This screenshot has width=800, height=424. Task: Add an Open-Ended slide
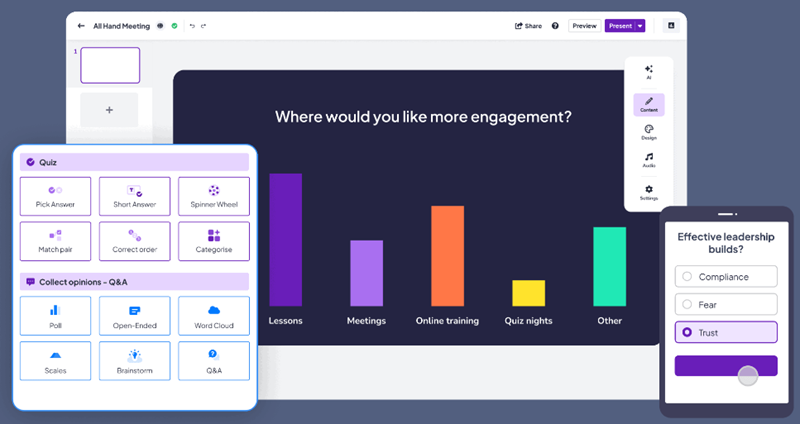tap(135, 316)
